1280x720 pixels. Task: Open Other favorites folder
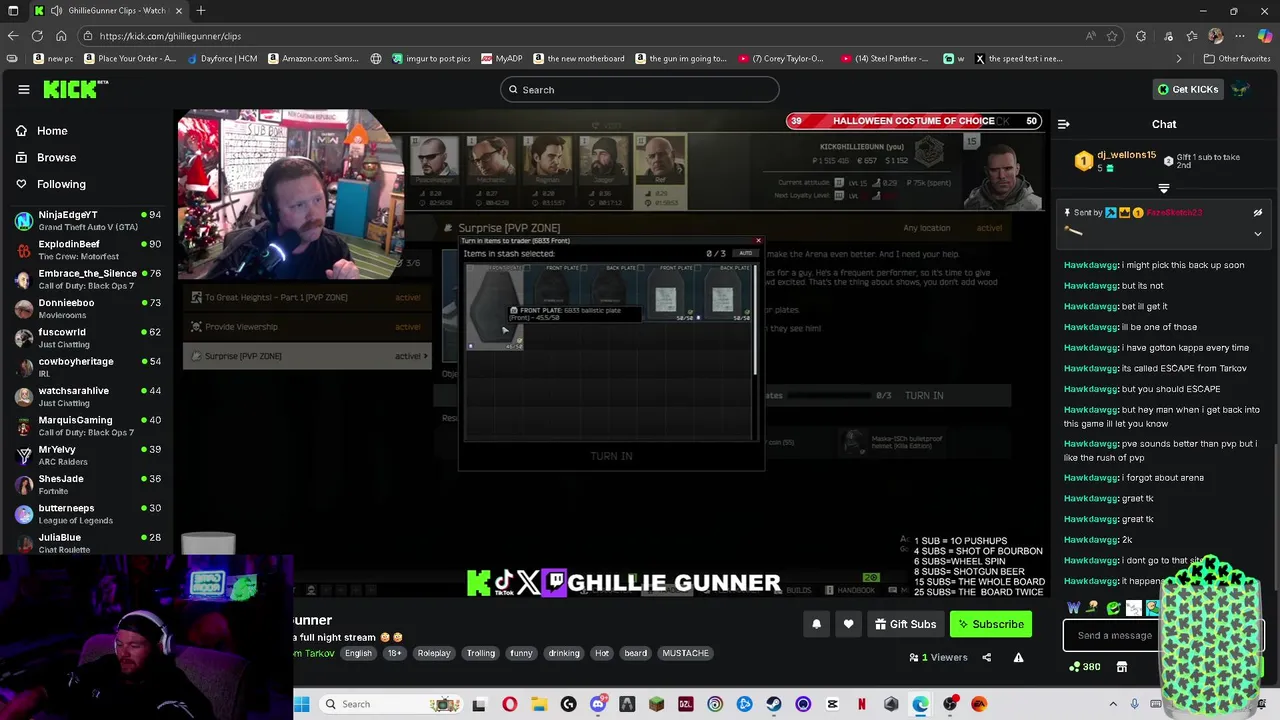coord(1237,59)
